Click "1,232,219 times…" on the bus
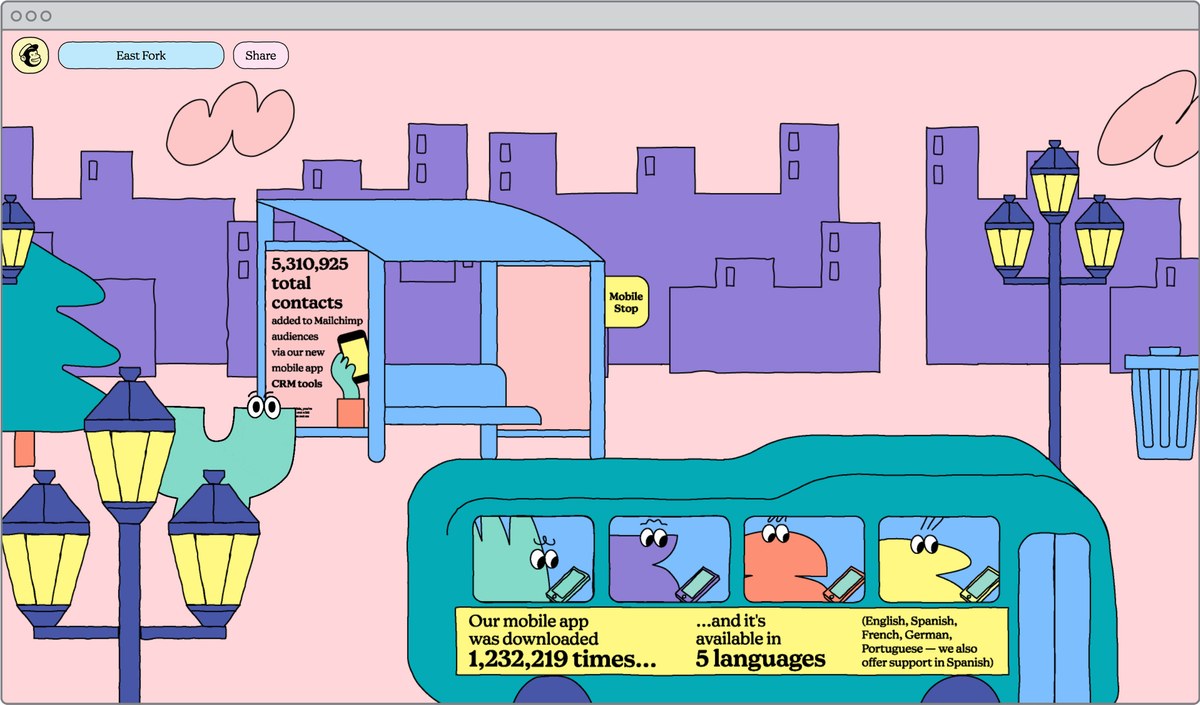 pyautogui.click(x=563, y=659)
